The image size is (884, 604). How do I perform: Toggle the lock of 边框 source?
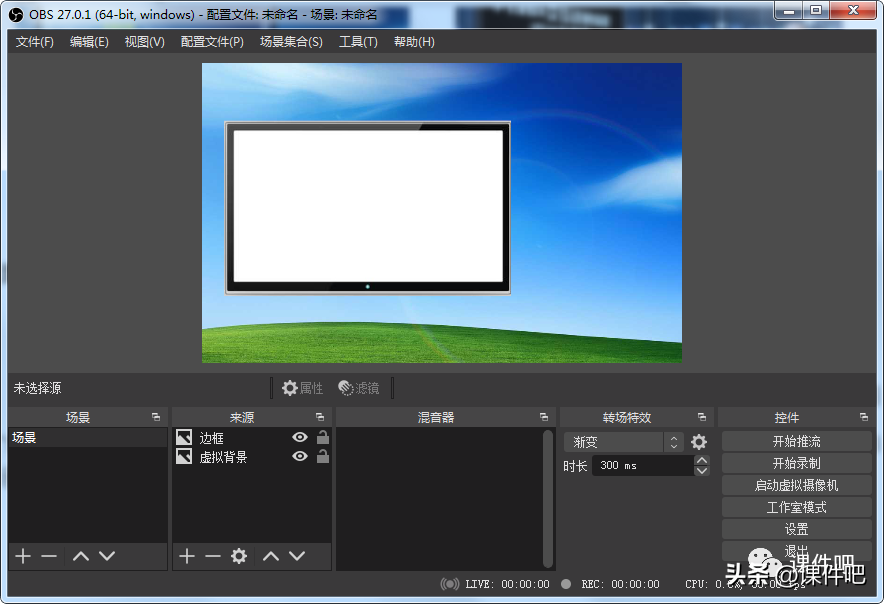click(322, 437)
